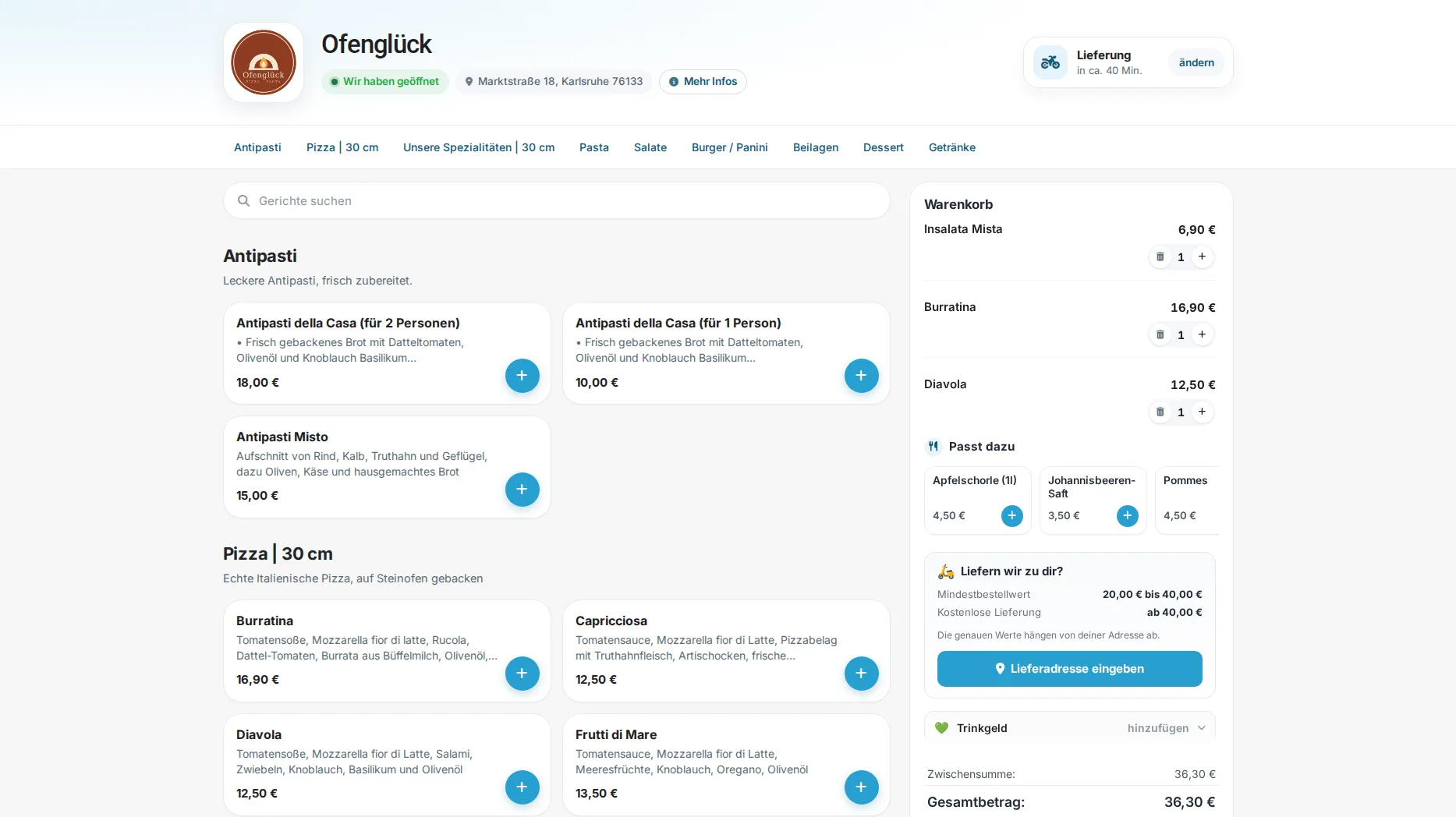Screen dimensions: 1456x817
Task: Go to Salate category
Action: click(x=650, y=147)
